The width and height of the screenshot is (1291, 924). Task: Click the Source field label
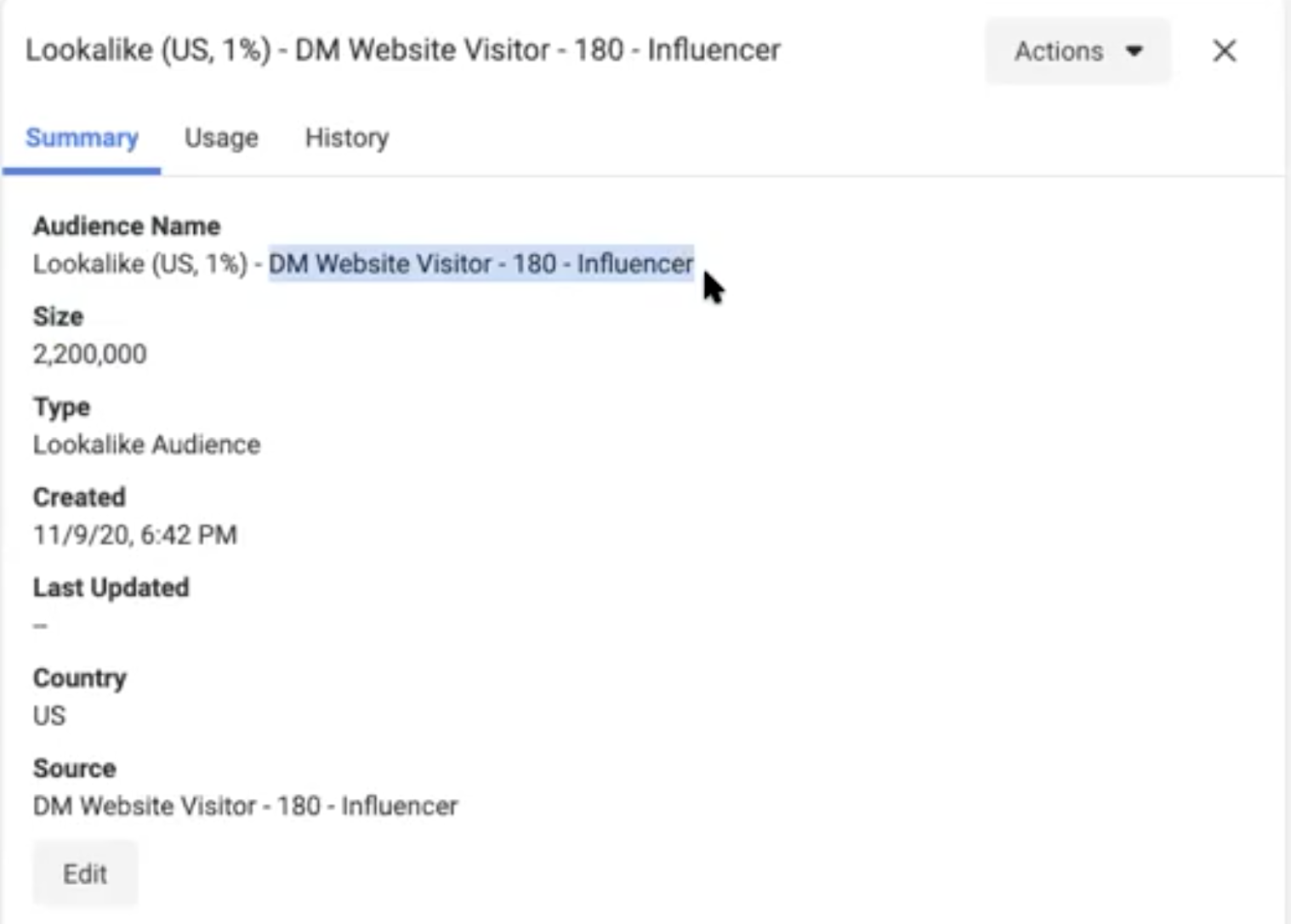[x=74, y=768]
